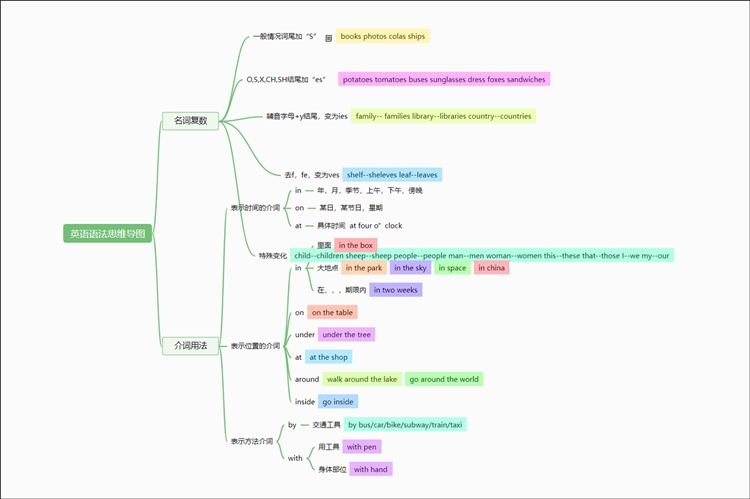The height and width of the screenshot is (499, 750).
Task: Click the 表示方法介词 subtopic
Action: pos(251,441)
